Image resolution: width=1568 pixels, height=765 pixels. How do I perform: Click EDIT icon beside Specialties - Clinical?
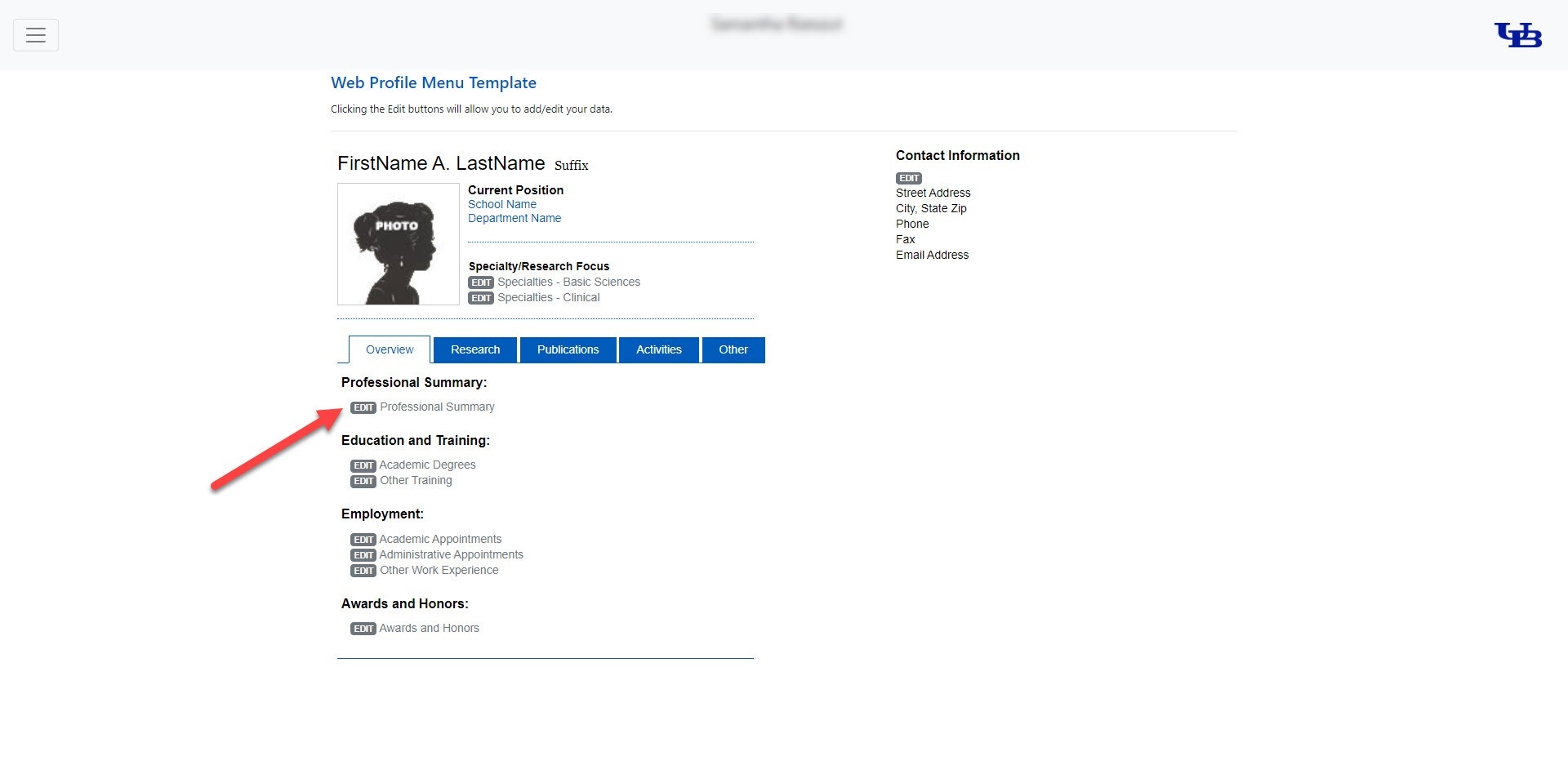coord(481,298)
